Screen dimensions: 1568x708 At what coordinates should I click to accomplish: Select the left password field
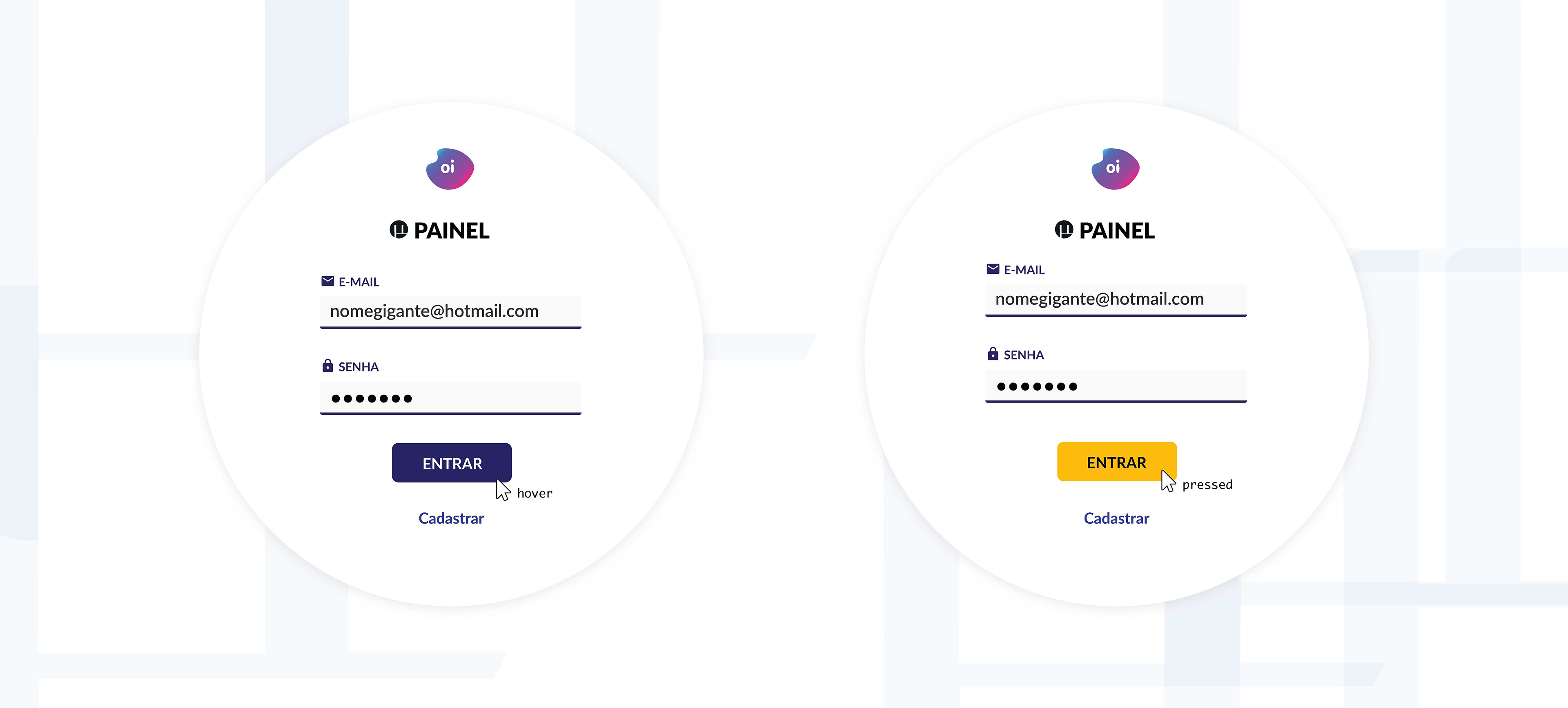click(451, 398)
